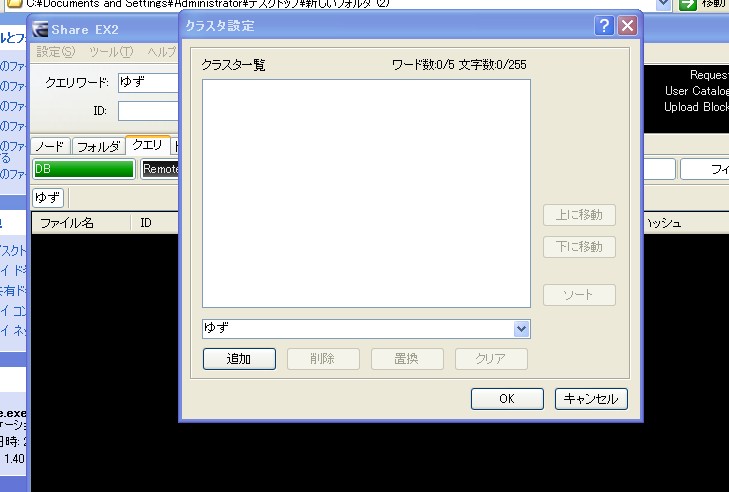The image size is (729, 492).
Task: Click the ゆず query button below DB
Action: tap(48, 198)
